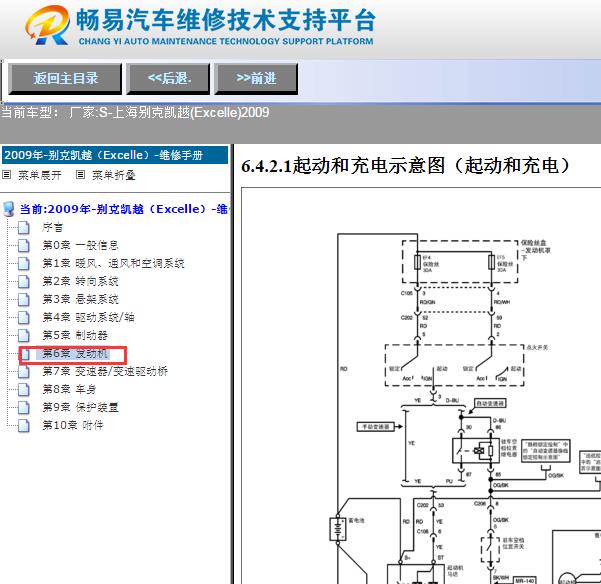The width and height of the screenshot is (601, 584).
Task: Click heading 6.4.2.1起动和充电示意图
Action: coord(406,166)
